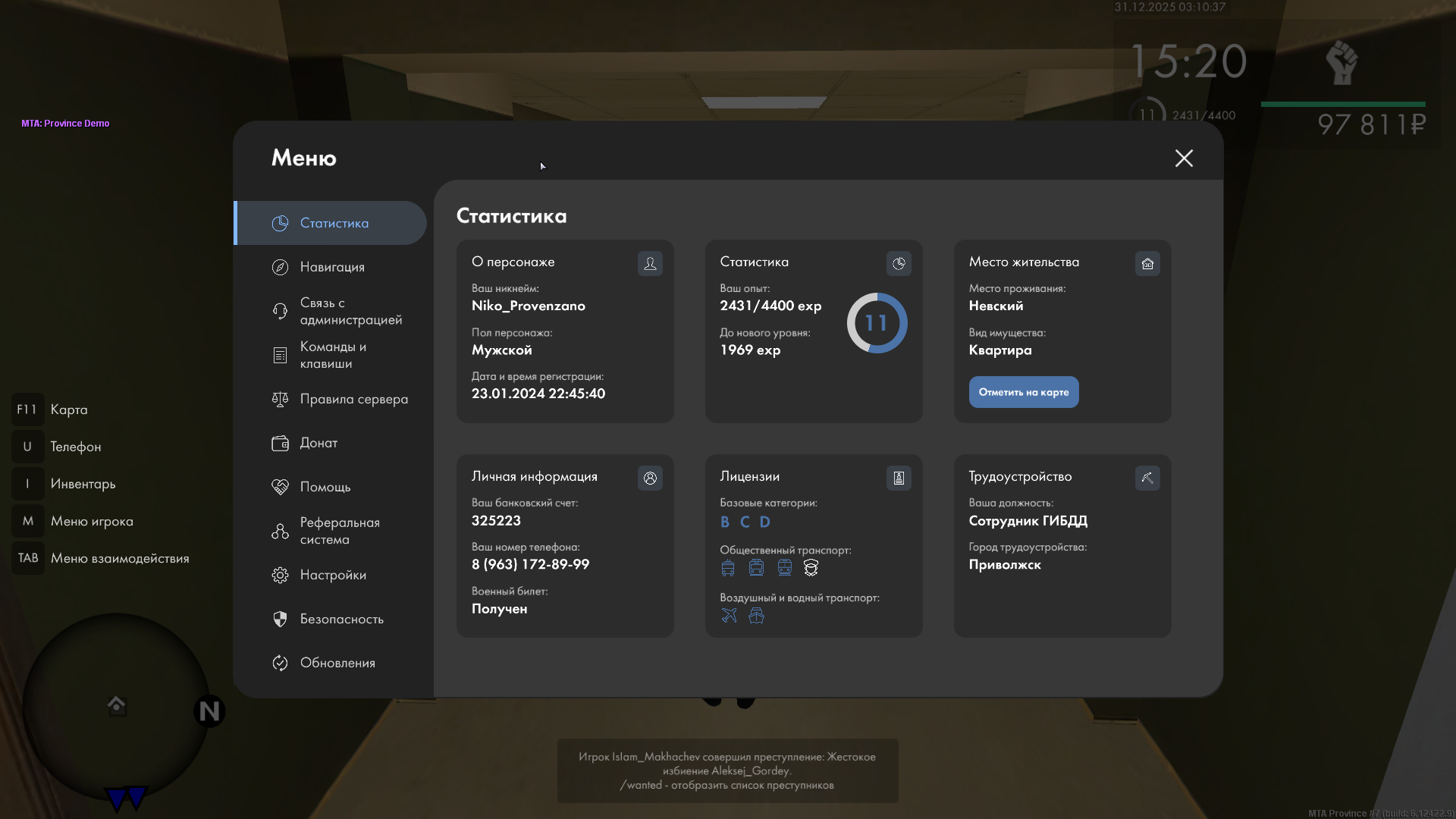
Task: Click the pie chart icon in Статистика card
Action: [x=899, y=263]
